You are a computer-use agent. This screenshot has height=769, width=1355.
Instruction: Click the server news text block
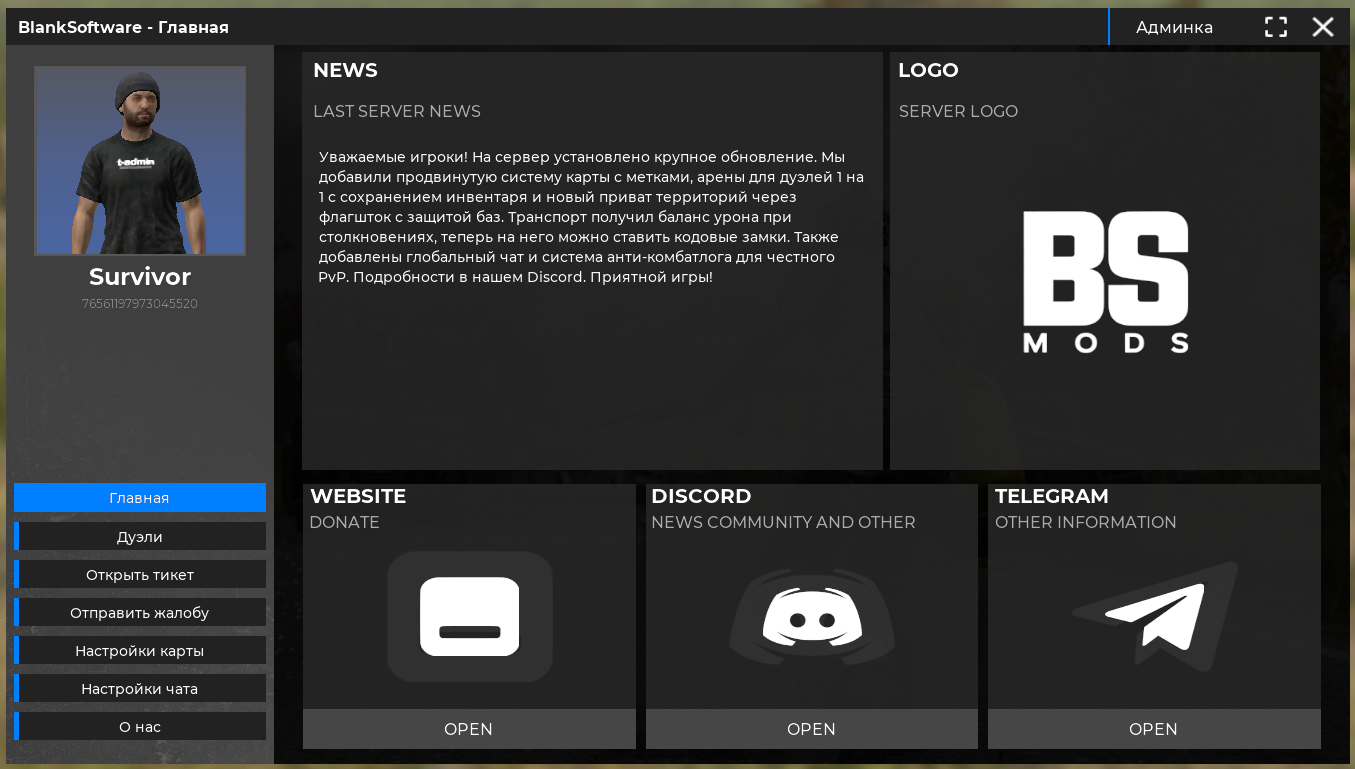(592, 217)
